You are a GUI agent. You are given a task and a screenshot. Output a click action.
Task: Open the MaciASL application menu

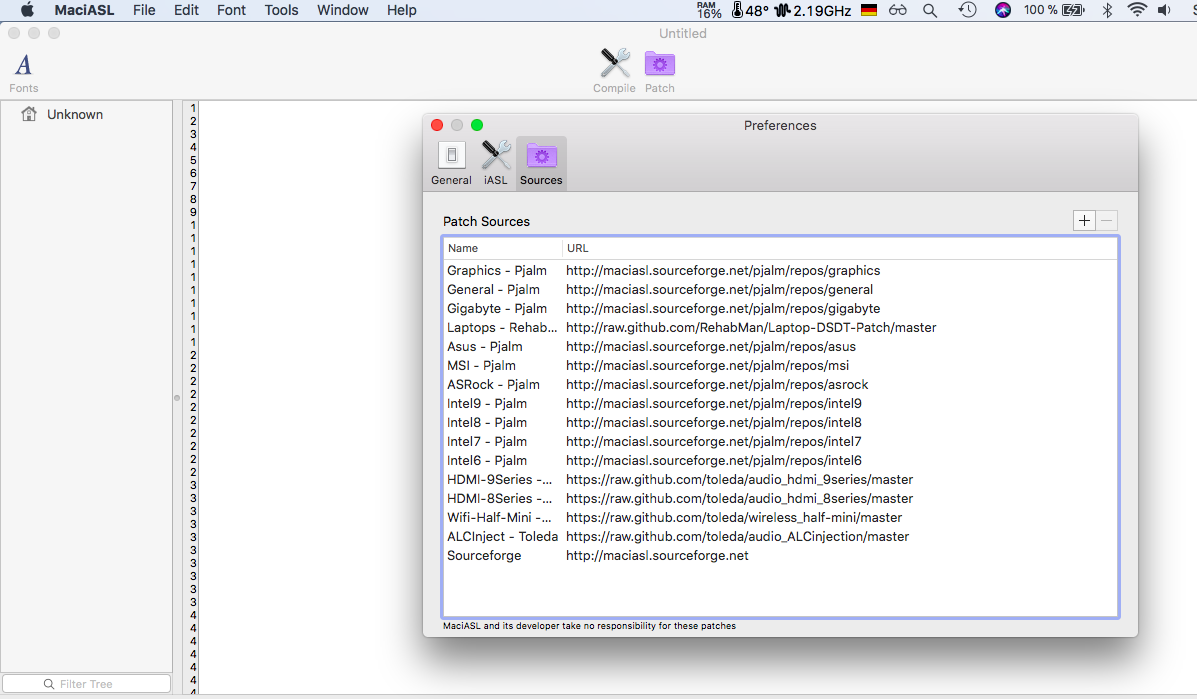(x=84, y=10)
